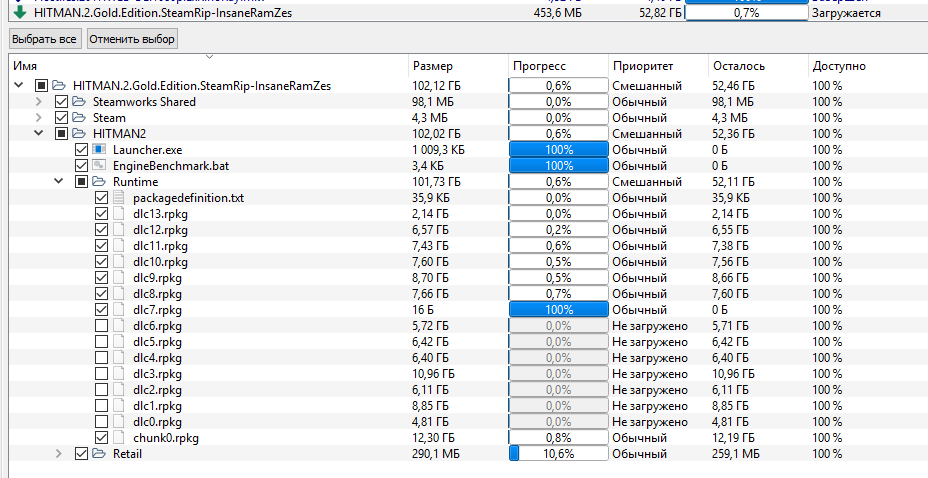Click the 0,7% torrent progress bar
Image resolution: width=928 pixels, height=478 pixels.
pos(746,12)
